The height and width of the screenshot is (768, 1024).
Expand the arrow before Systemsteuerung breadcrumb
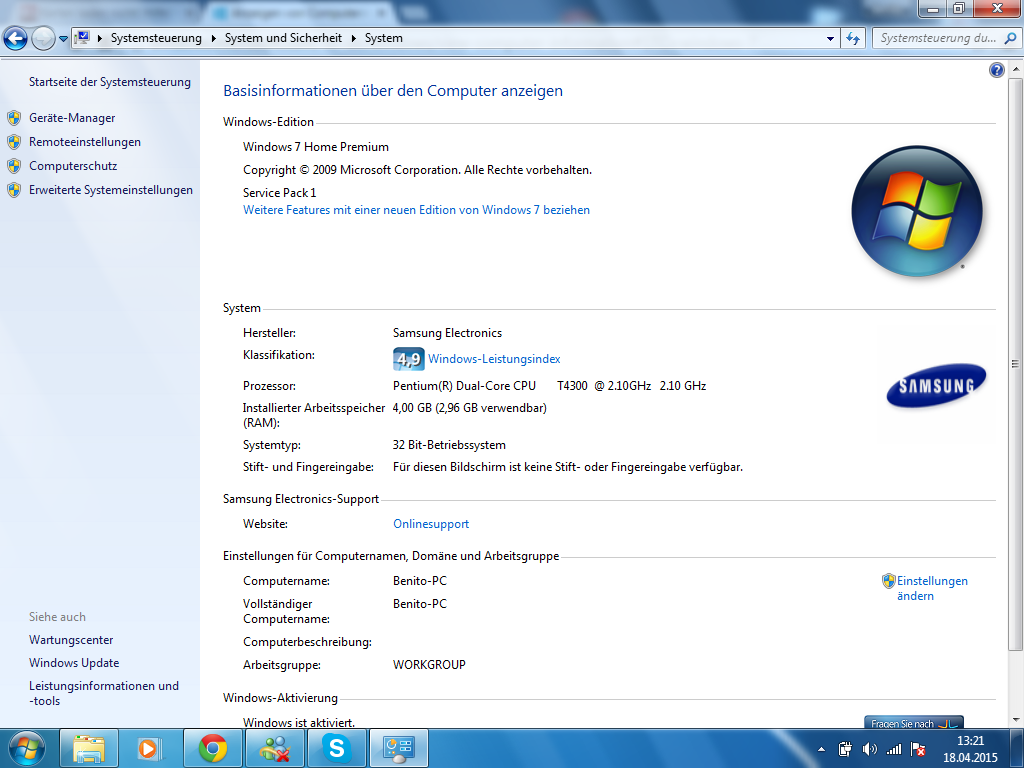[100, 39]
